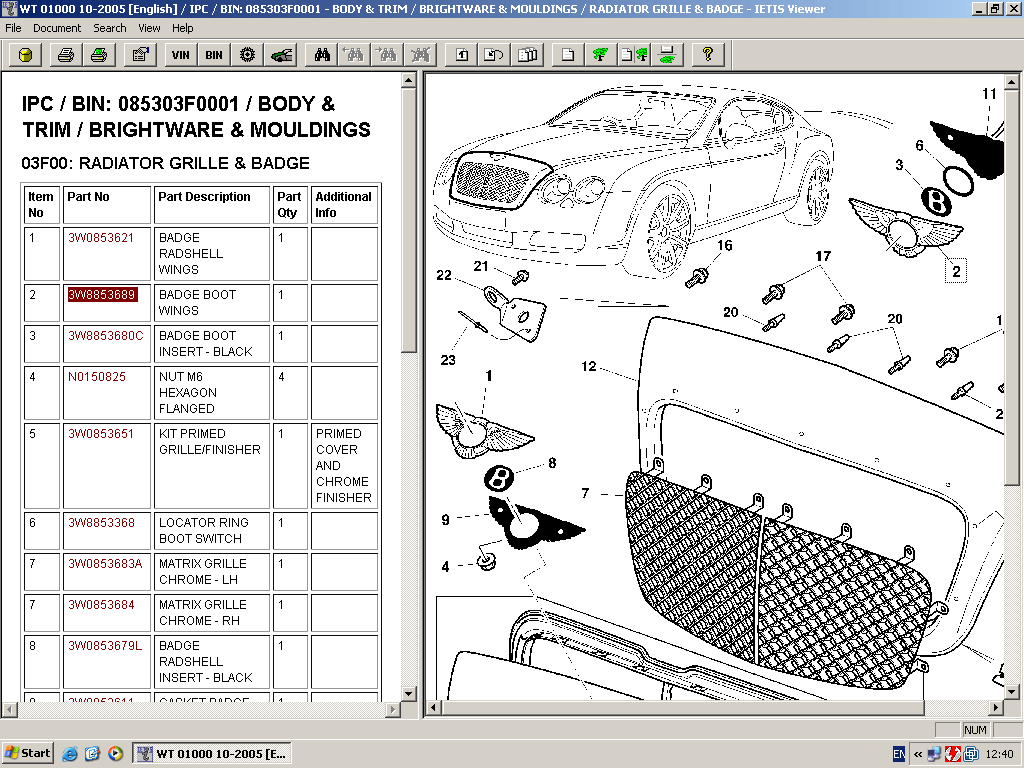Open the Search menu
The image size is (1024, 768).
point(110,28)
